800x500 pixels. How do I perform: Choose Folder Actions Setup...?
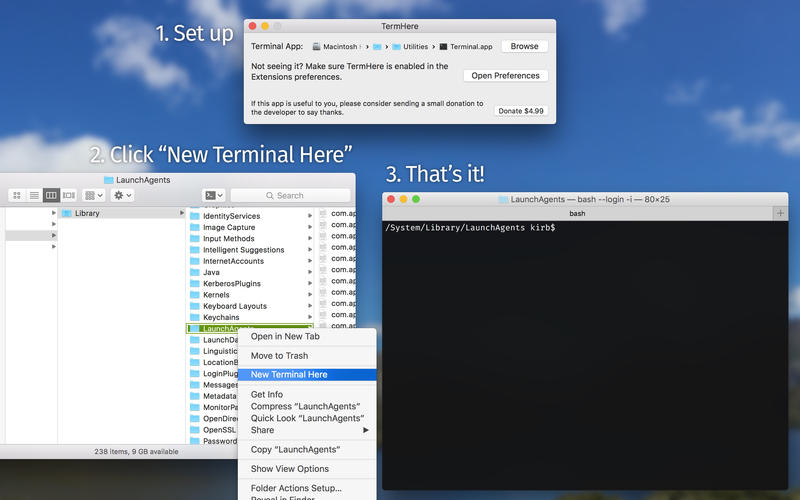point(307,488)
